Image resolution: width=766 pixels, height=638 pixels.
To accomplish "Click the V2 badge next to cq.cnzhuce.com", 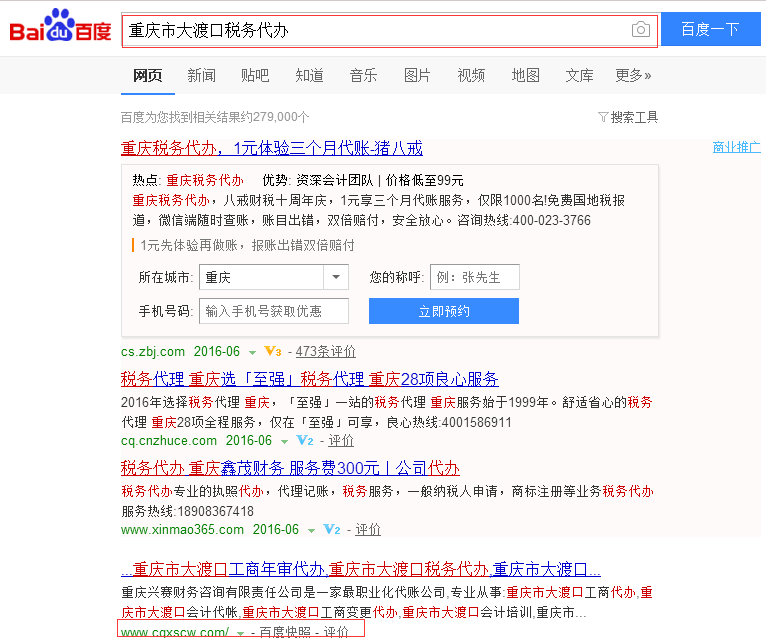I will pos(305,441).
